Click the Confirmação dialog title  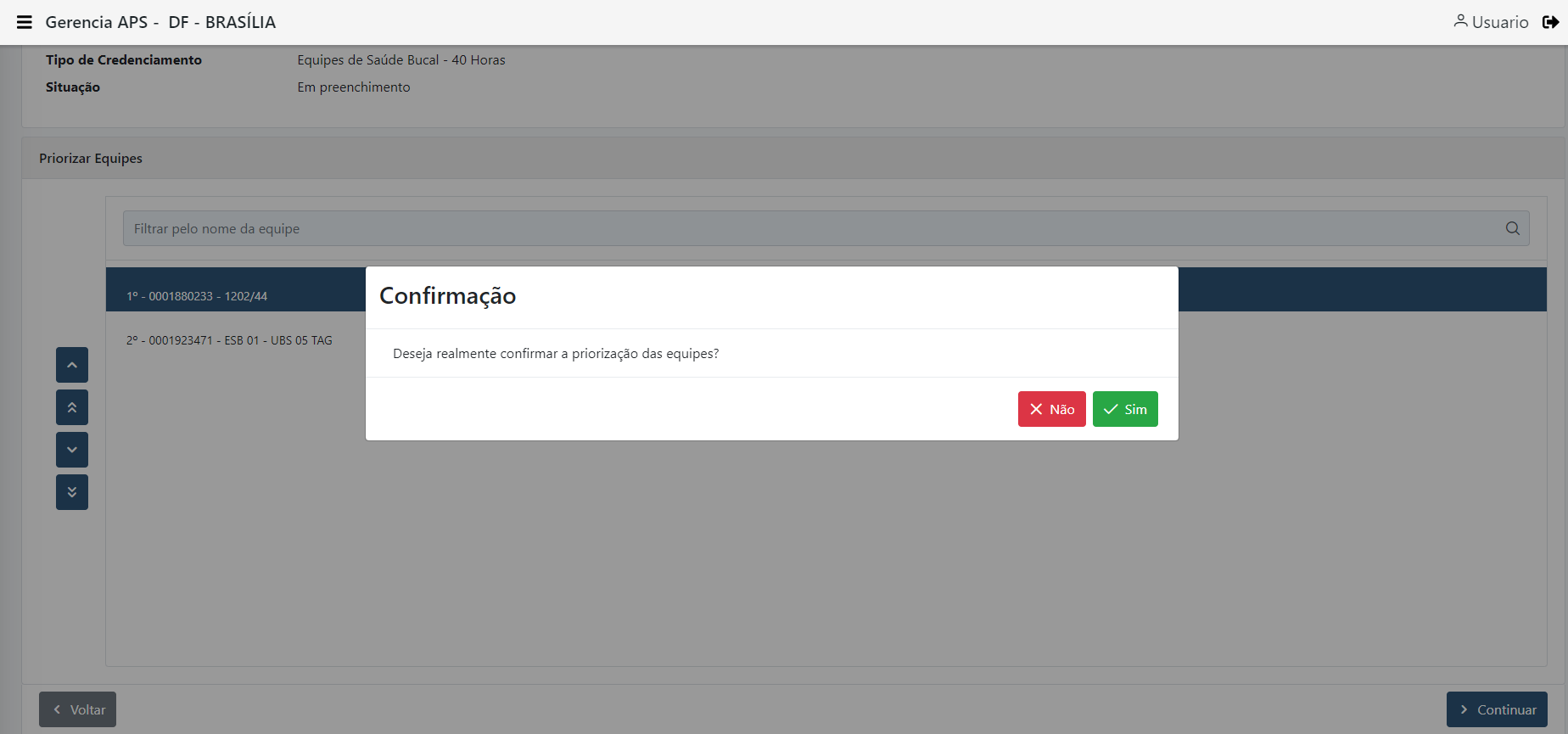pos(447,295)
